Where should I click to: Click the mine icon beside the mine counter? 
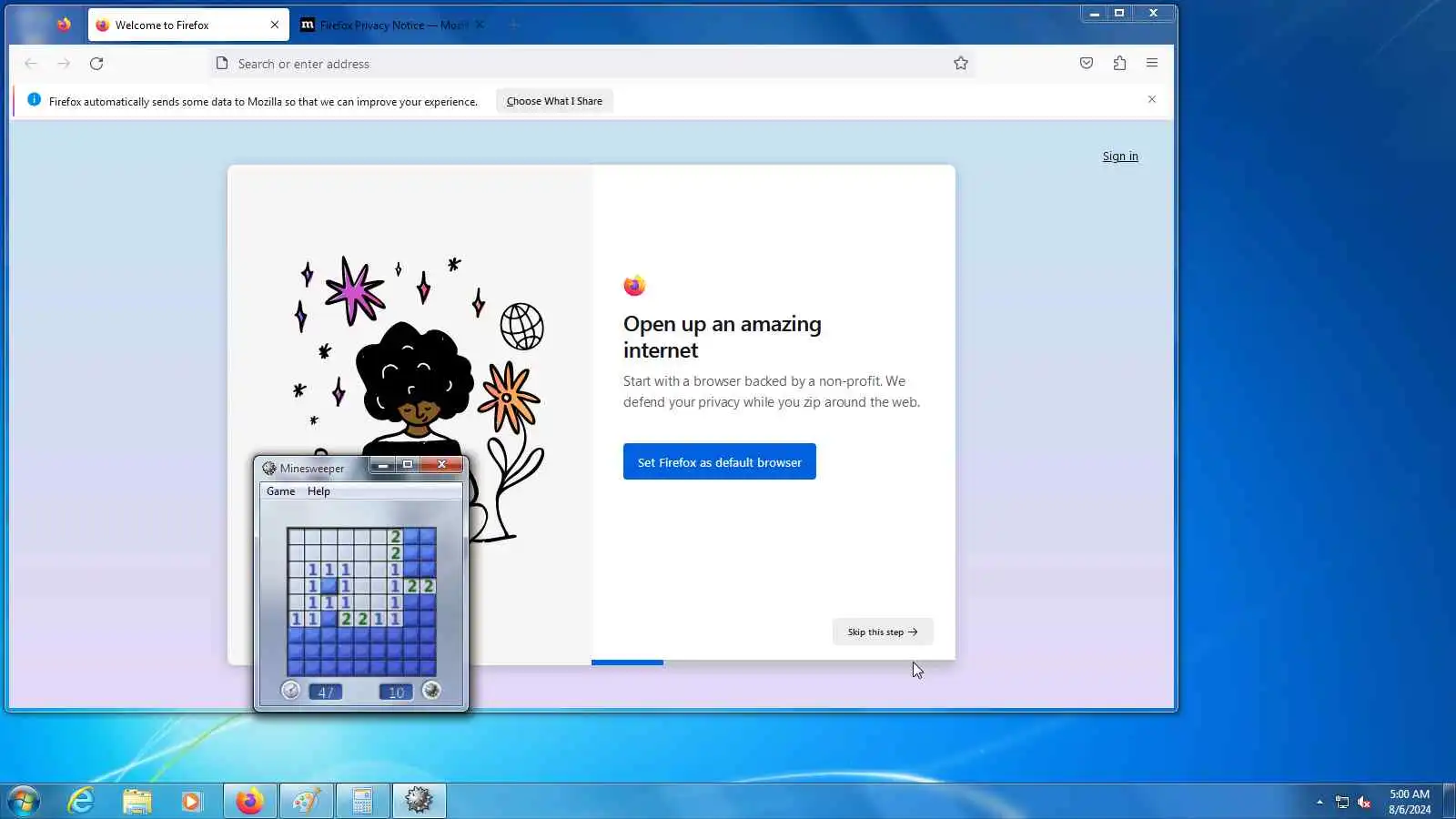pyautogui.click(x=431, y=691)
